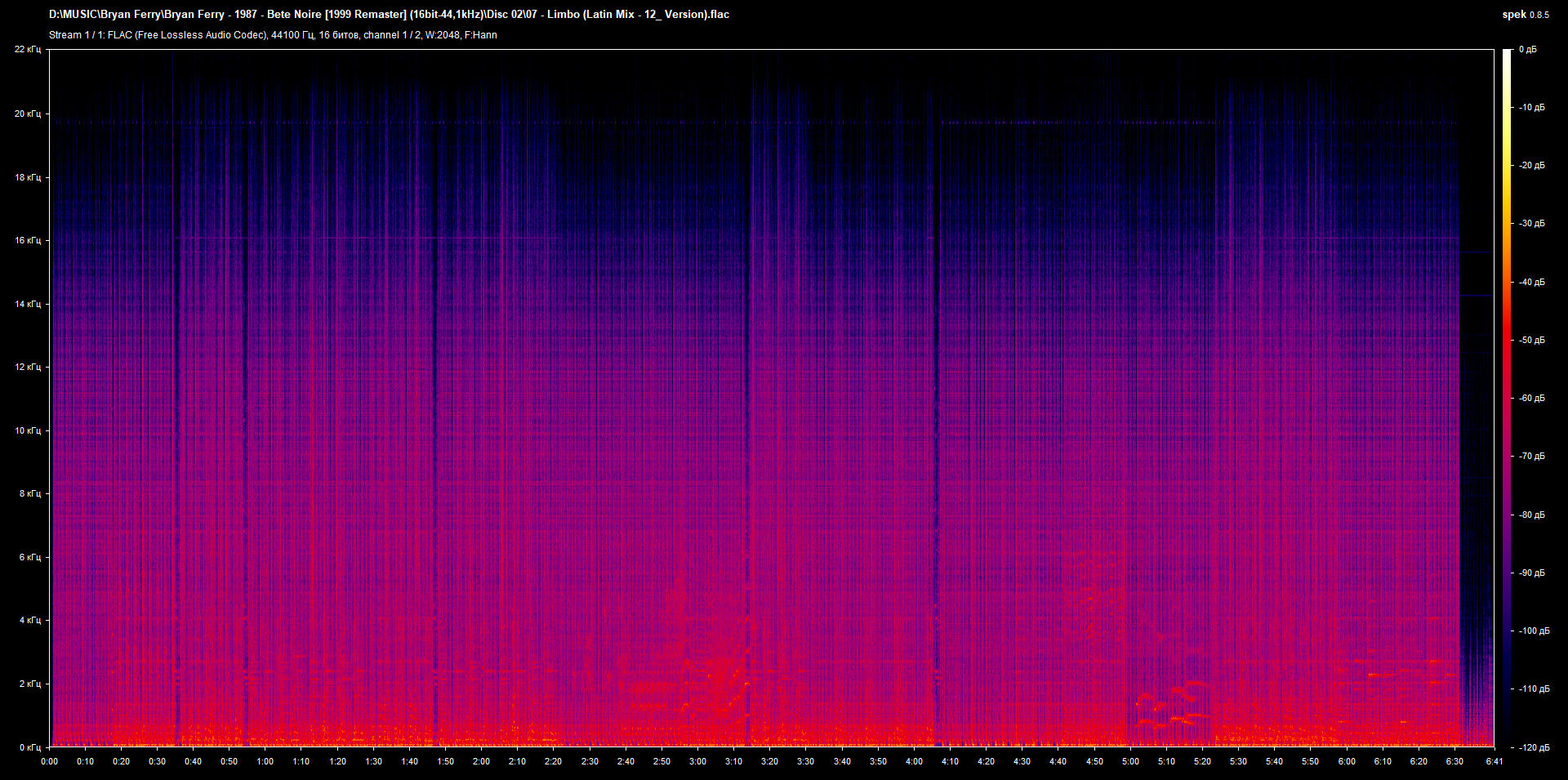Click the 6 кГц frequency axis label

[x=30, y=557]
